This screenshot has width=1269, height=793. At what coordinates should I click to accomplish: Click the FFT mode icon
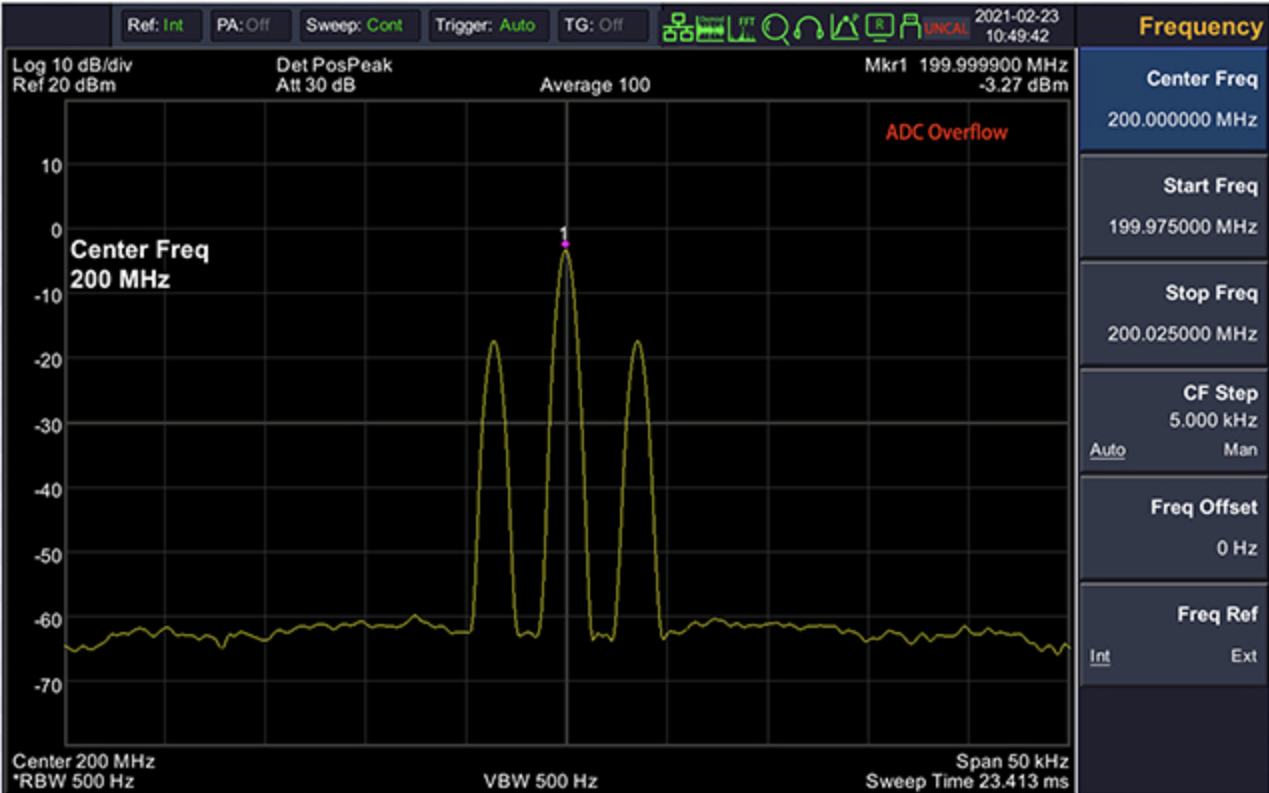742,28
